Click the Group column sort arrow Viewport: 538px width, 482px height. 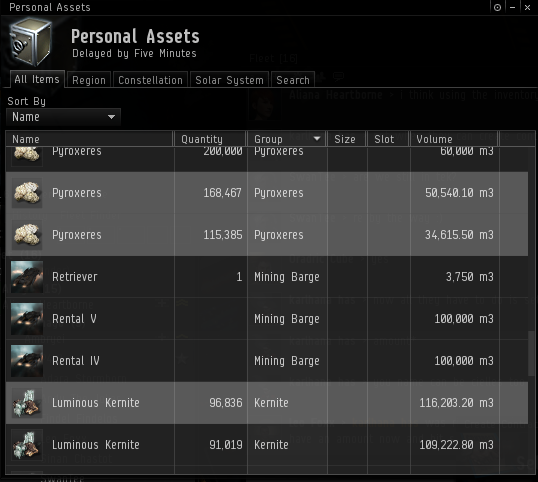pos(317,139)
